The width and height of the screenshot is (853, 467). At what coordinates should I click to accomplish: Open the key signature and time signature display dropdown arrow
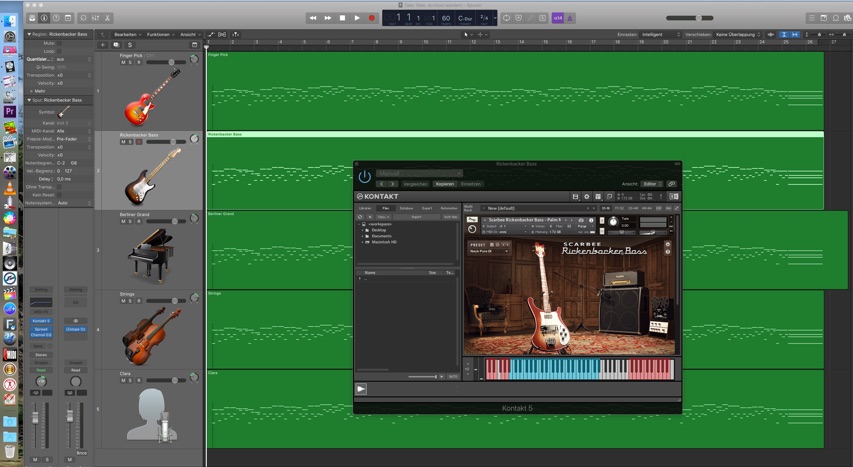coord(495,18)
